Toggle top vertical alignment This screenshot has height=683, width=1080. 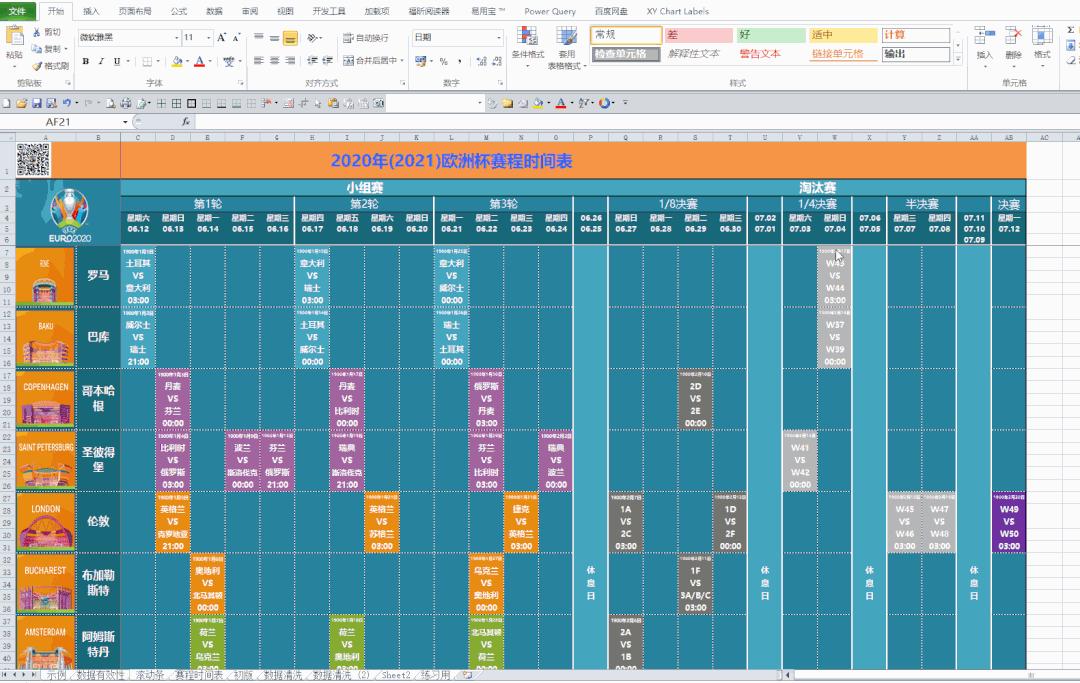coord(258,38)
